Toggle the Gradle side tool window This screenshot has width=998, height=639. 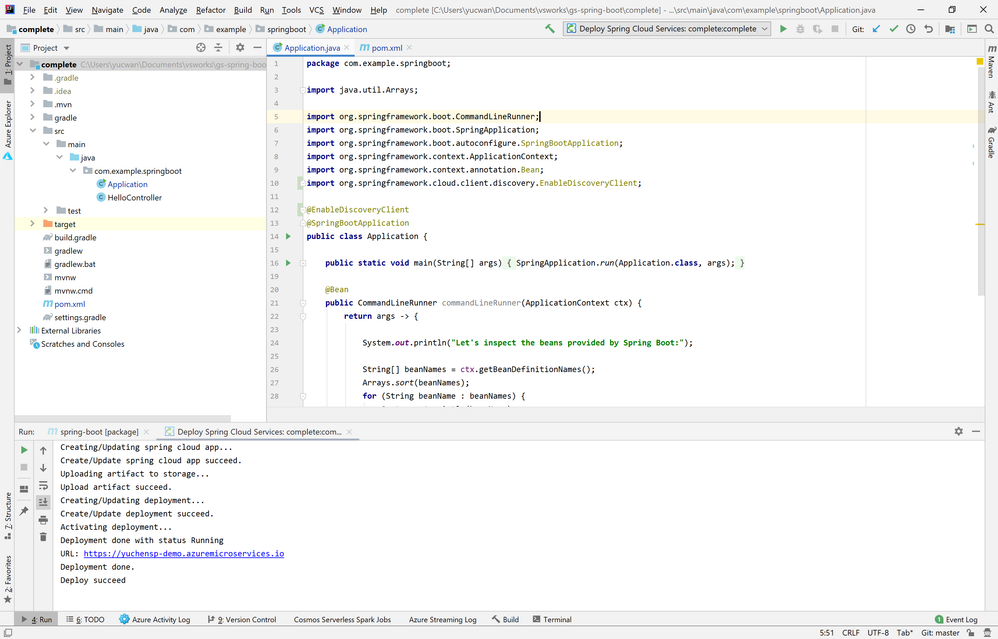pyautogui.click(x=991, y=143)
